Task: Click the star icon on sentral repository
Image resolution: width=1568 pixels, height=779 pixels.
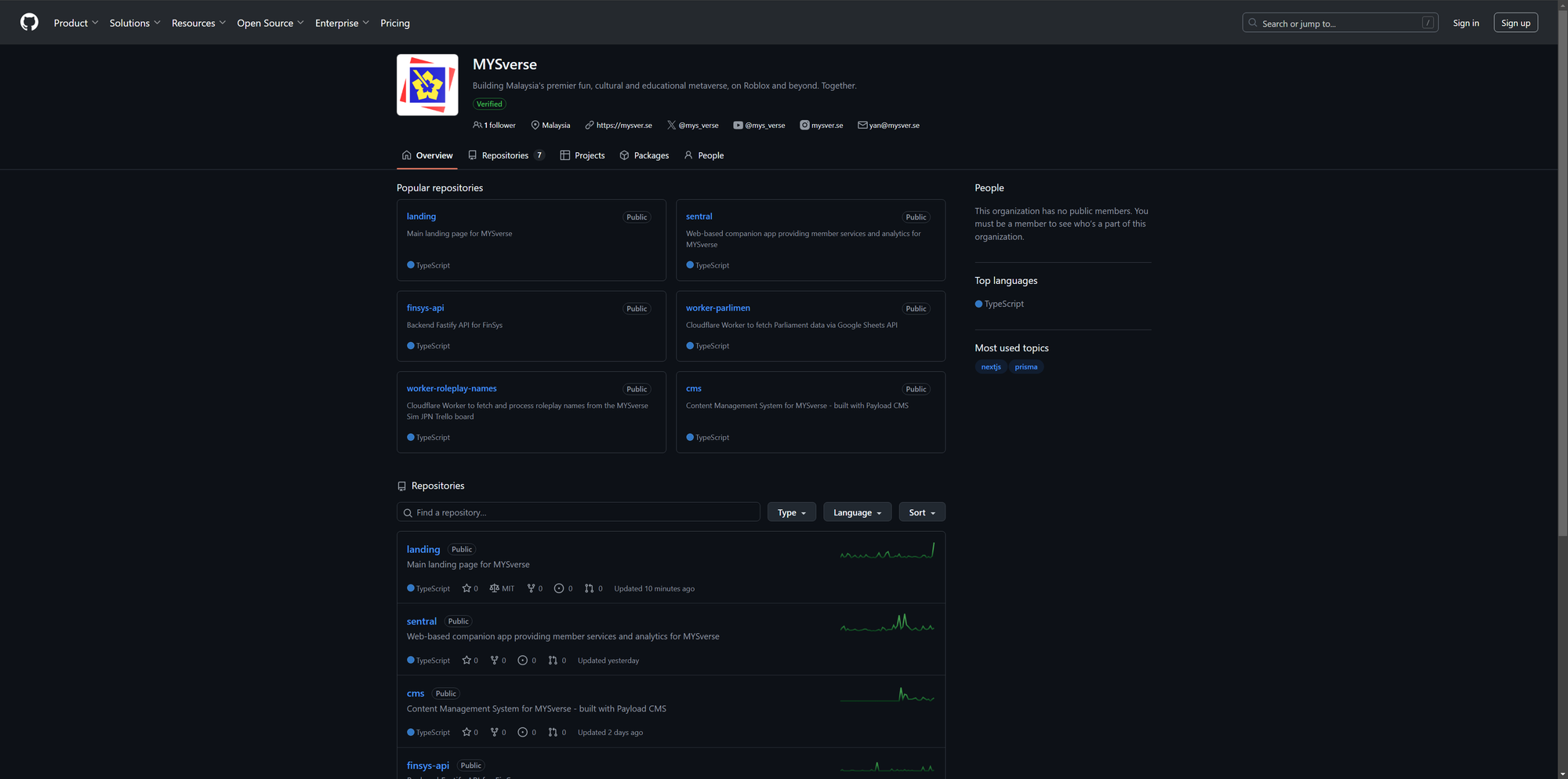Action: (466, 661)
